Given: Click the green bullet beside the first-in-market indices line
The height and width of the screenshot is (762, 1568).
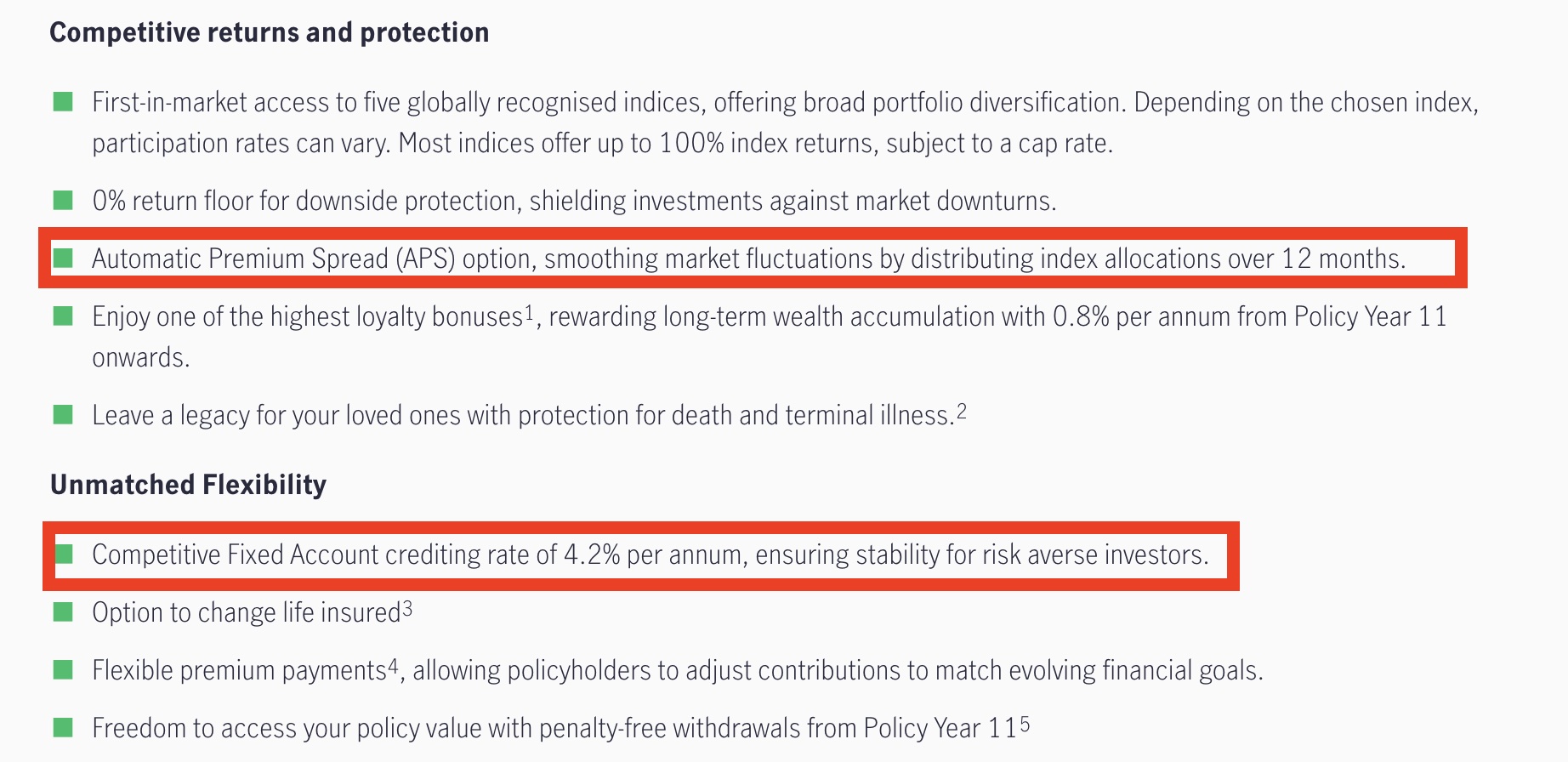Looking at the screenshot, I should pos(63,102).
